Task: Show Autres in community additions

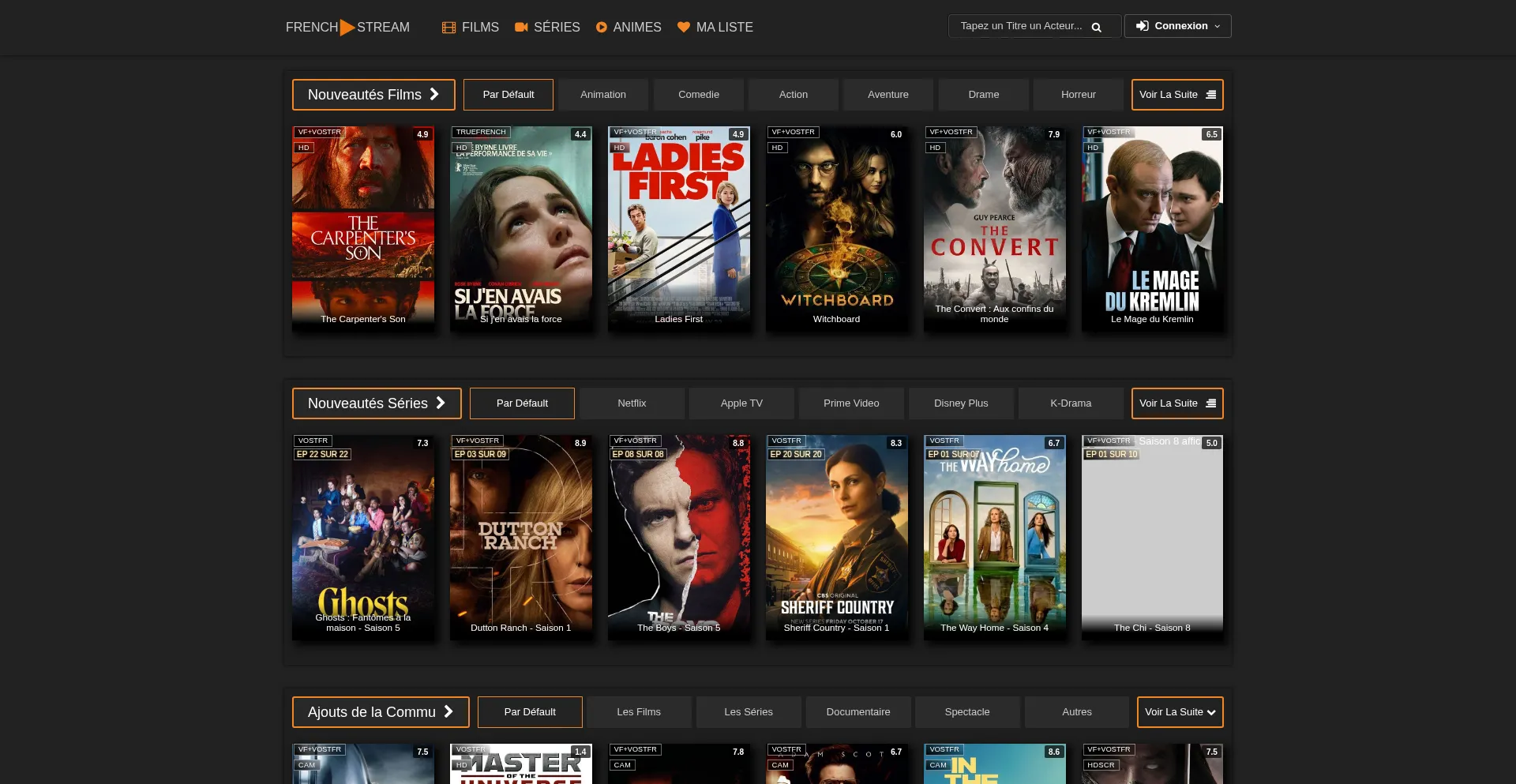Action: coord(1077,712)
